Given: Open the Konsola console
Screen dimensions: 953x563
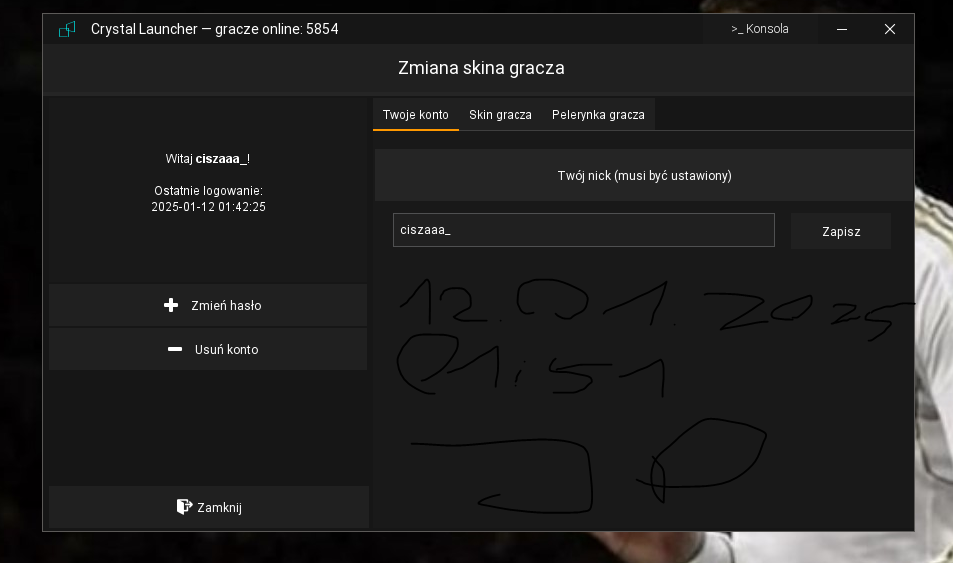Looking at the screenshot, I should [760, 29].
